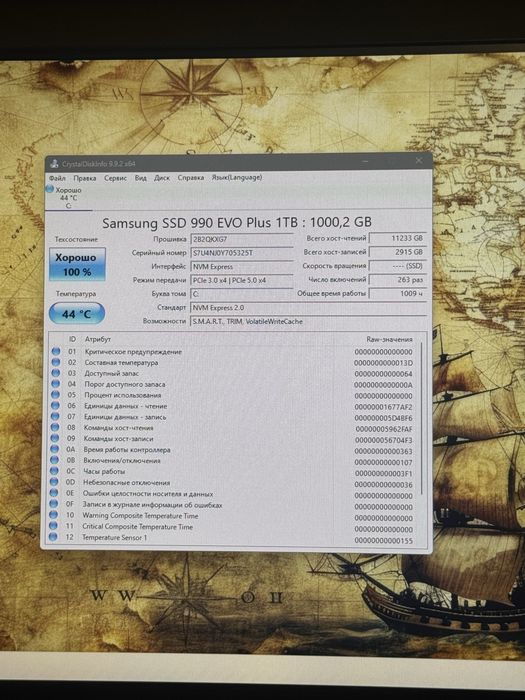Open the Диск menu

[162, 178]
